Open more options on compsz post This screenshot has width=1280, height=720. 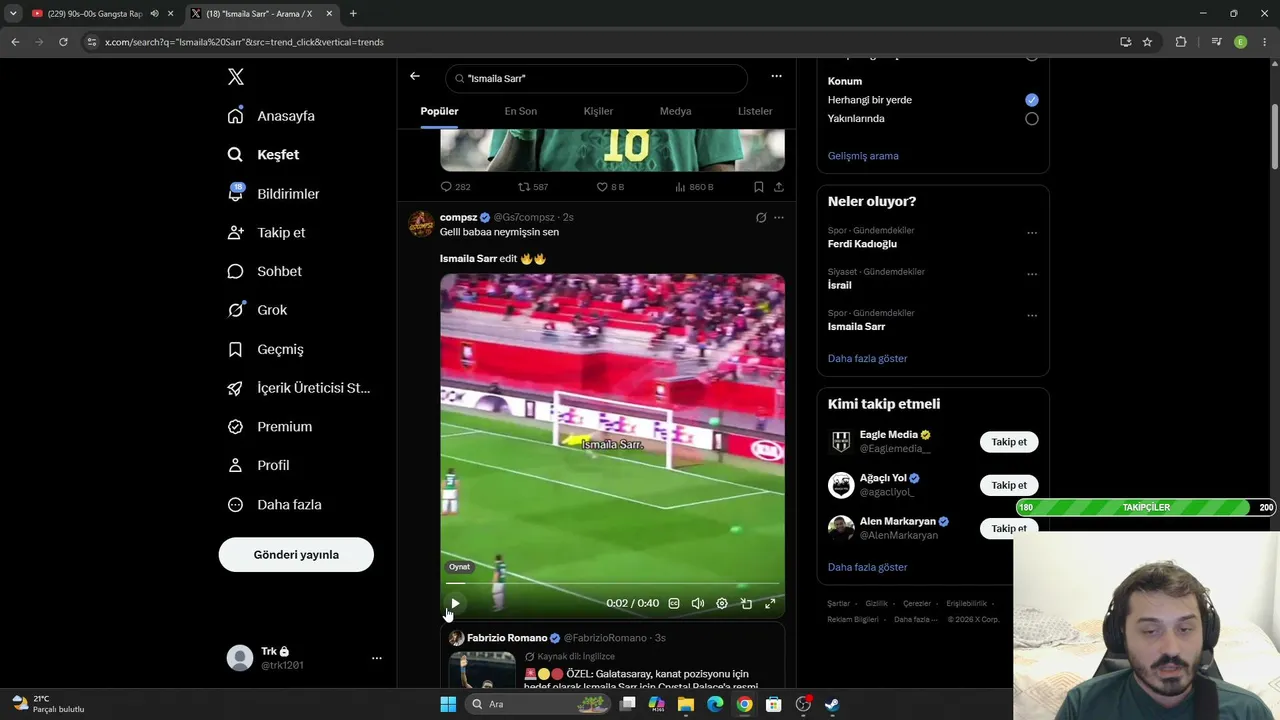click(x=779, y=217)
